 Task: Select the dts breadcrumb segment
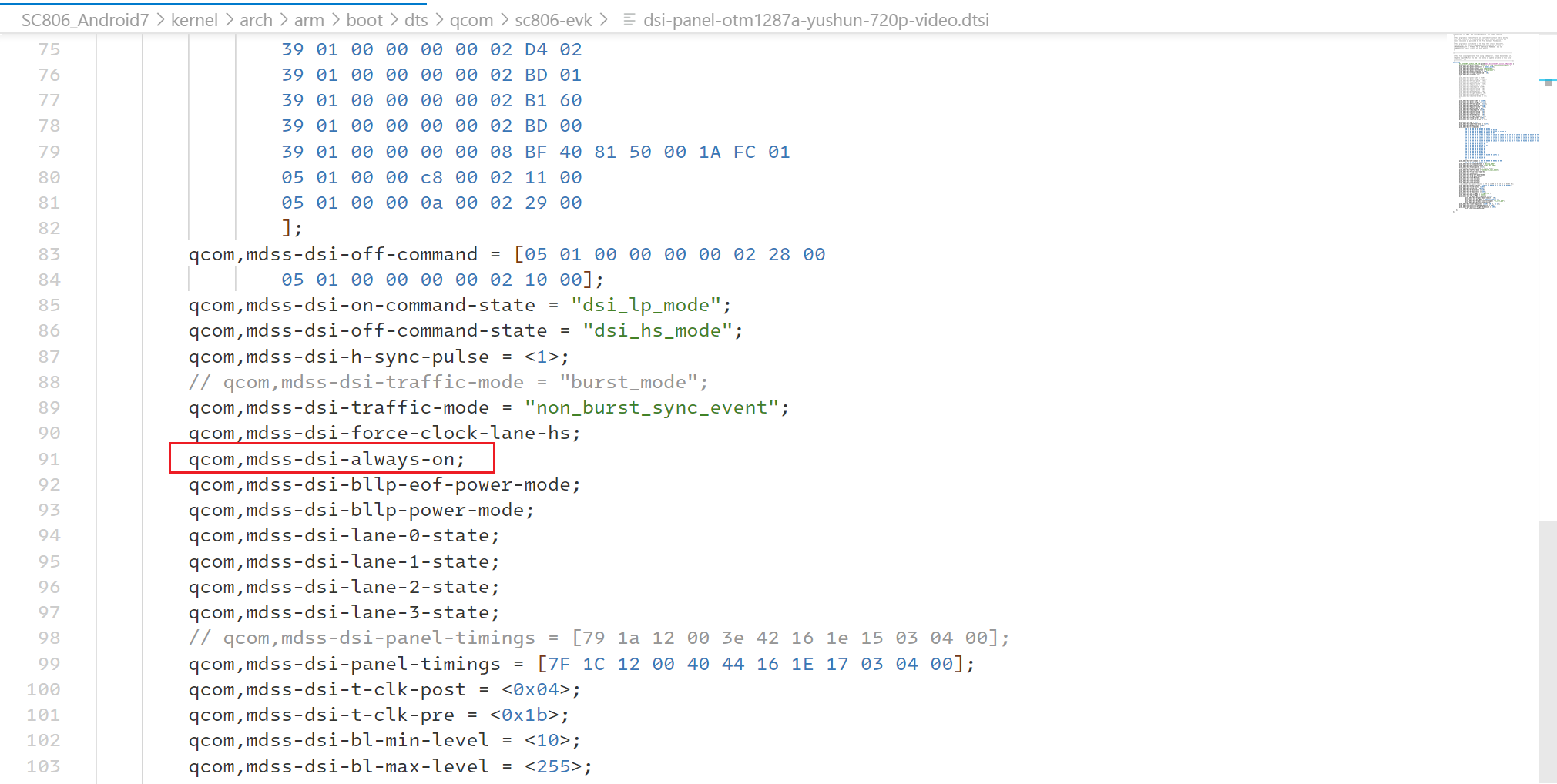tap(416, 20)
